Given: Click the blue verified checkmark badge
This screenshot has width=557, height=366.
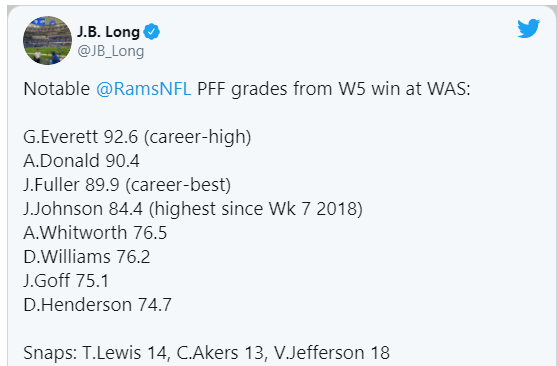Looking at the screenshot, I should click(x=151, y=32).
